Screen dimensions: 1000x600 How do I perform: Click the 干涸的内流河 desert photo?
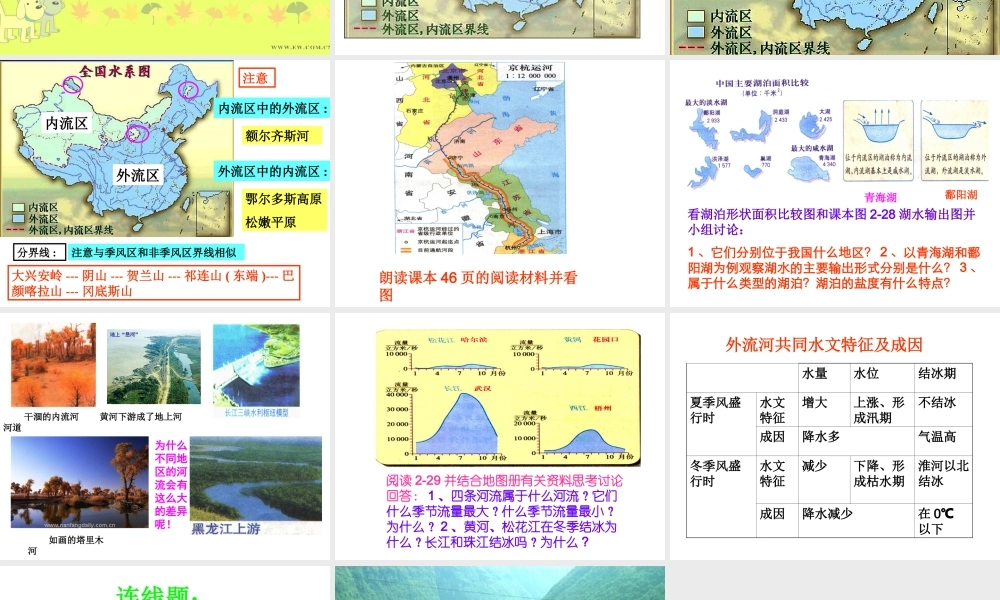(x=54, y=365)
